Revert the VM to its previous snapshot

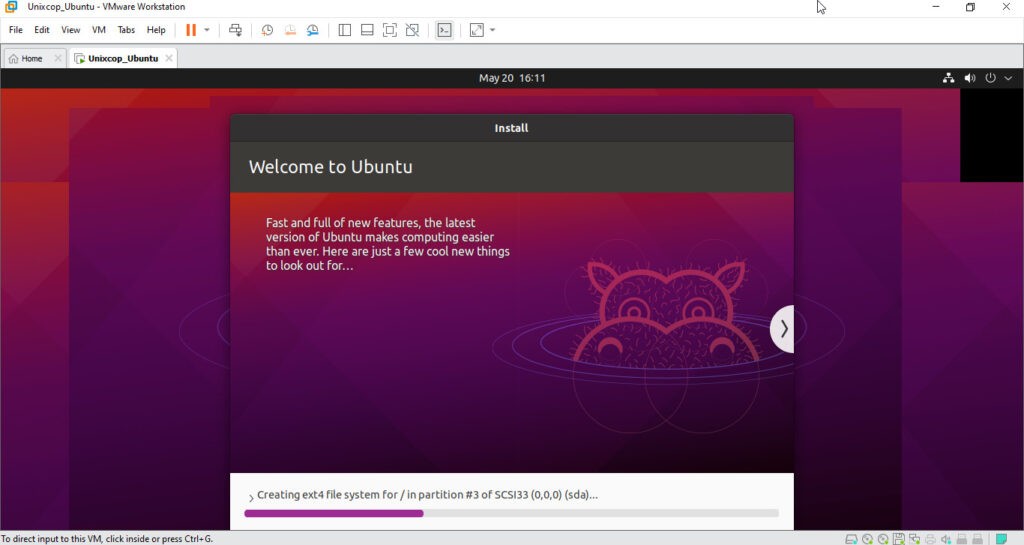[290, 30]
